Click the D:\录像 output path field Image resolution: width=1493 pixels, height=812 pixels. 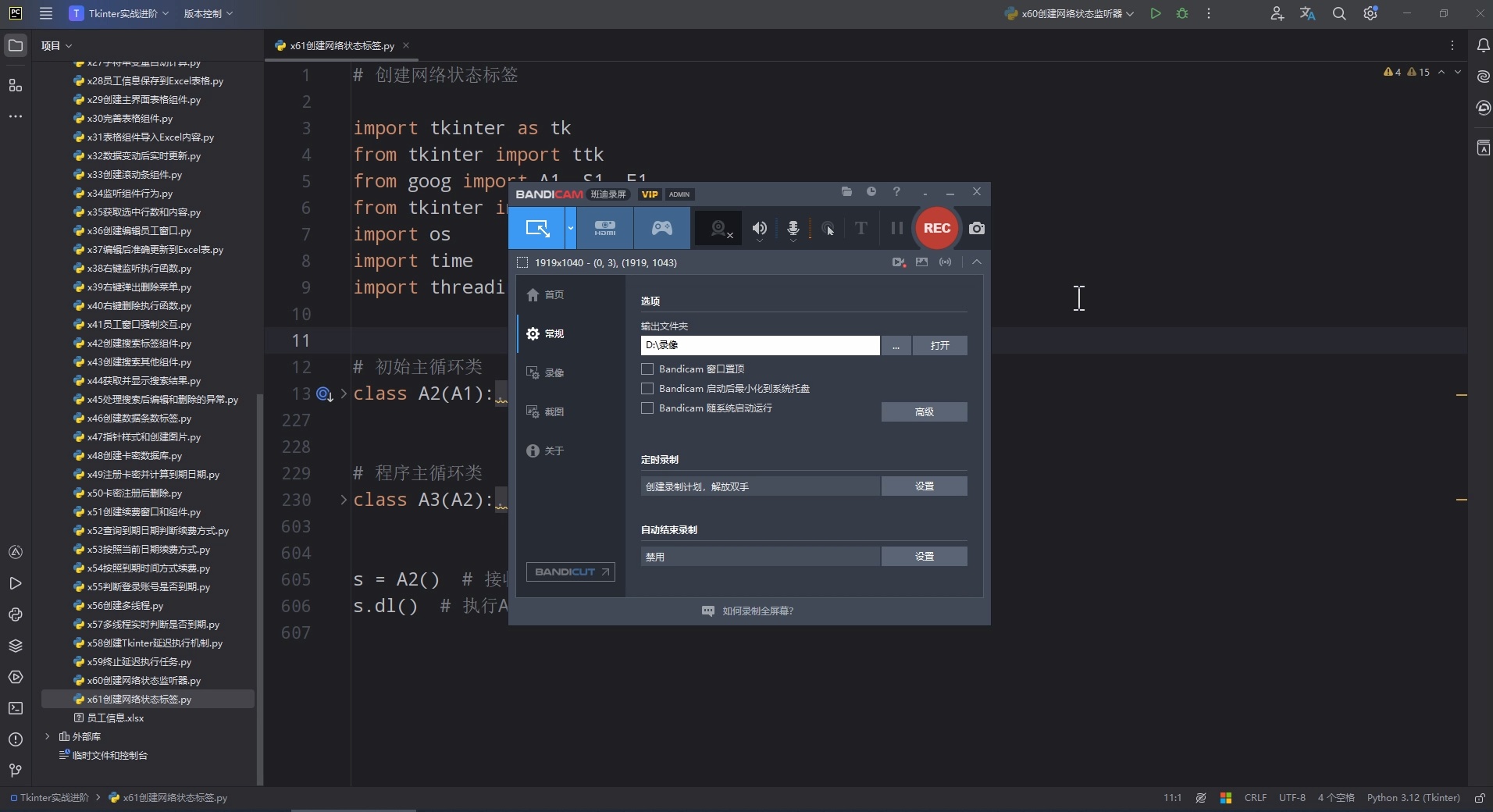coord(760,346)
